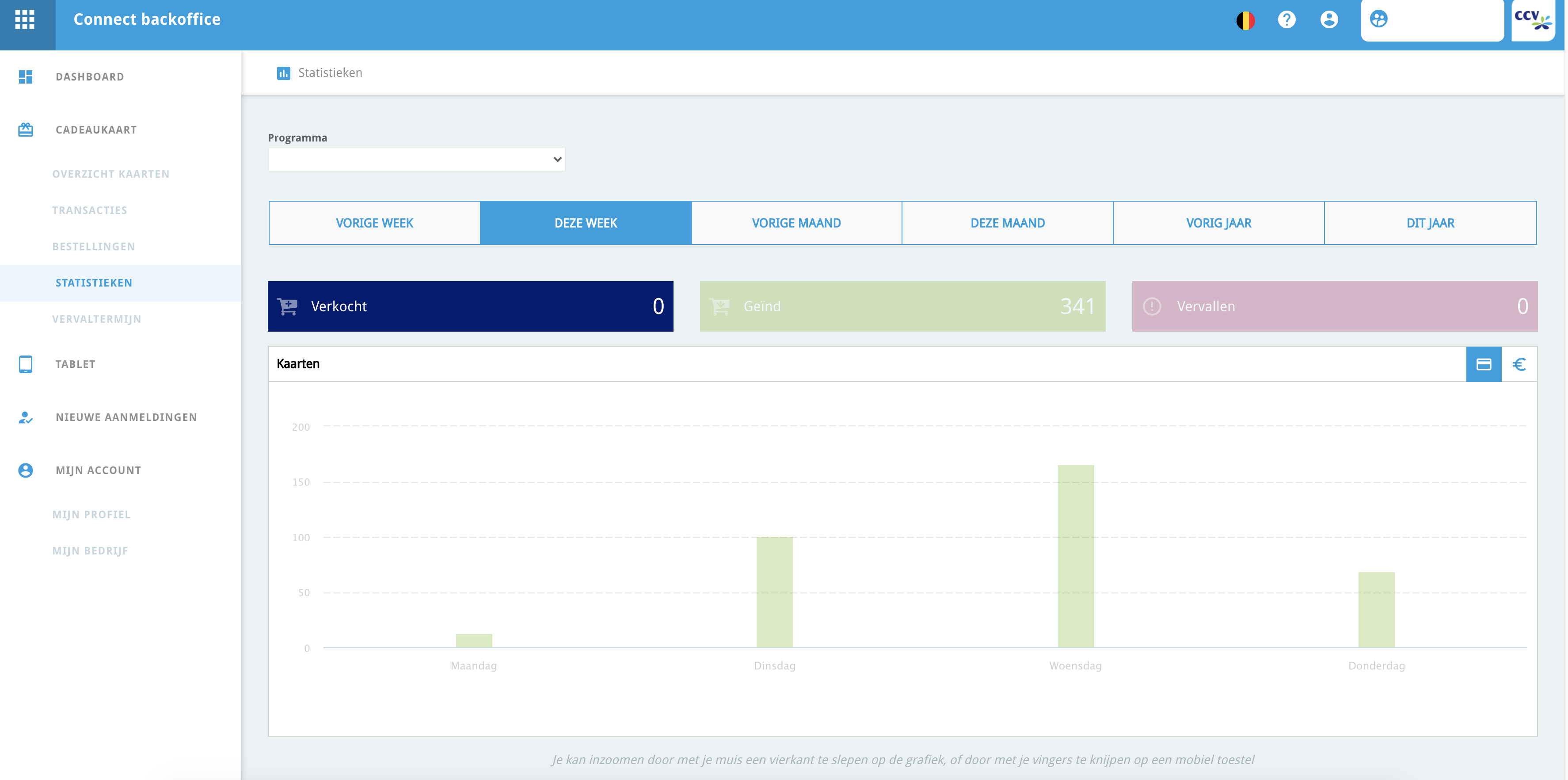
Task: Collapse the Mijn Account sidebar section
Action: [98, 470]
